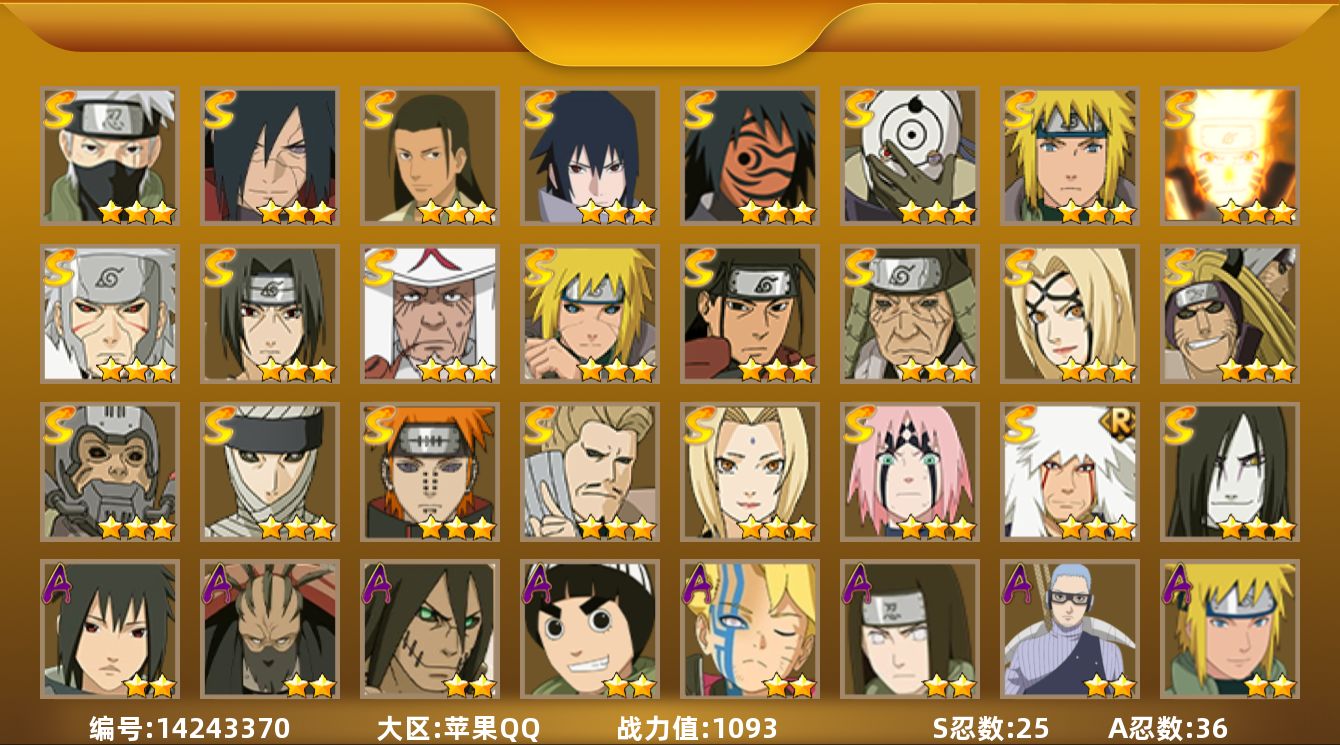Click the 大区:苹果QQ server label

(x=458, y=728)
